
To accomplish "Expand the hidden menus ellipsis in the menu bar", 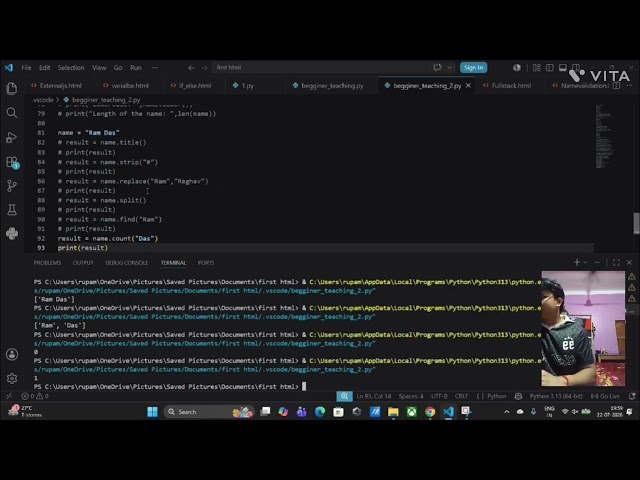I will point(155,68).
